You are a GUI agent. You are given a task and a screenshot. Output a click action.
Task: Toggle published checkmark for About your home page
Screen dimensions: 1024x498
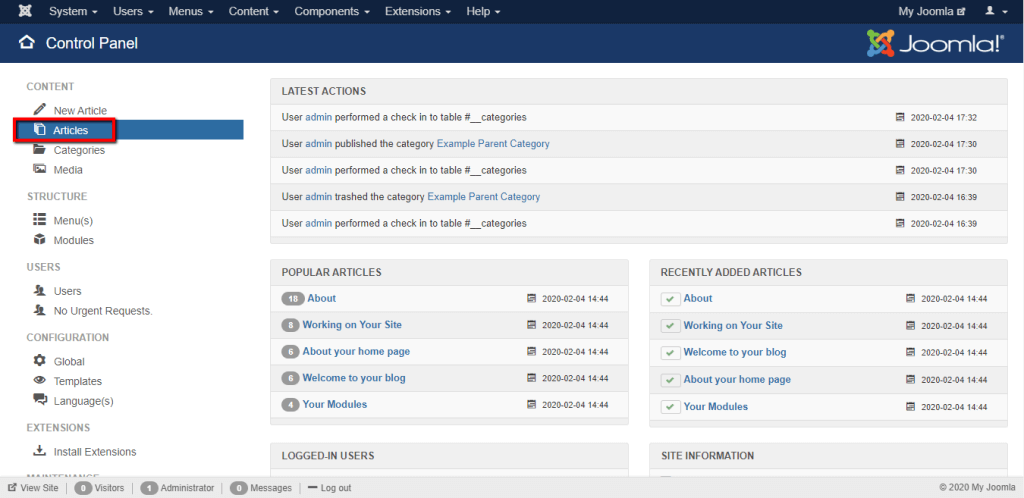(x=671, y=380)
